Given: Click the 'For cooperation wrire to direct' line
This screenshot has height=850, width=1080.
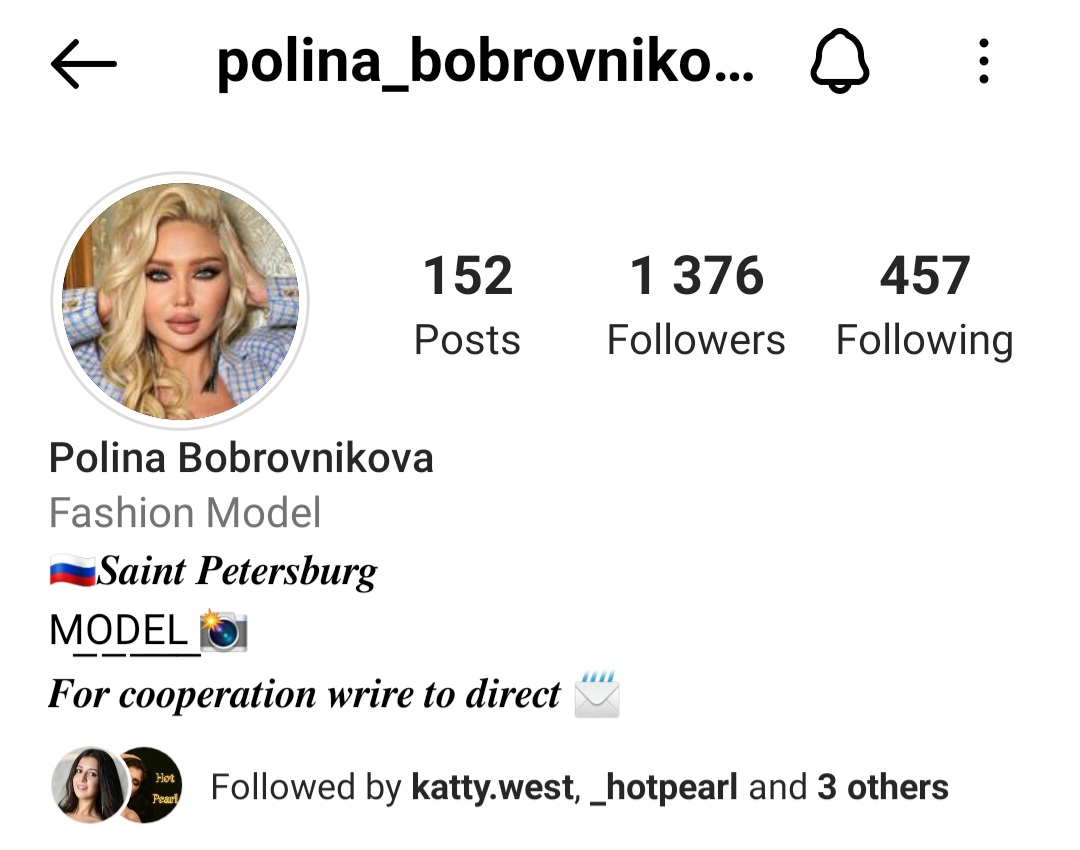Looking at the screenshot, I should pyautogui.click(x=304, y=694).
